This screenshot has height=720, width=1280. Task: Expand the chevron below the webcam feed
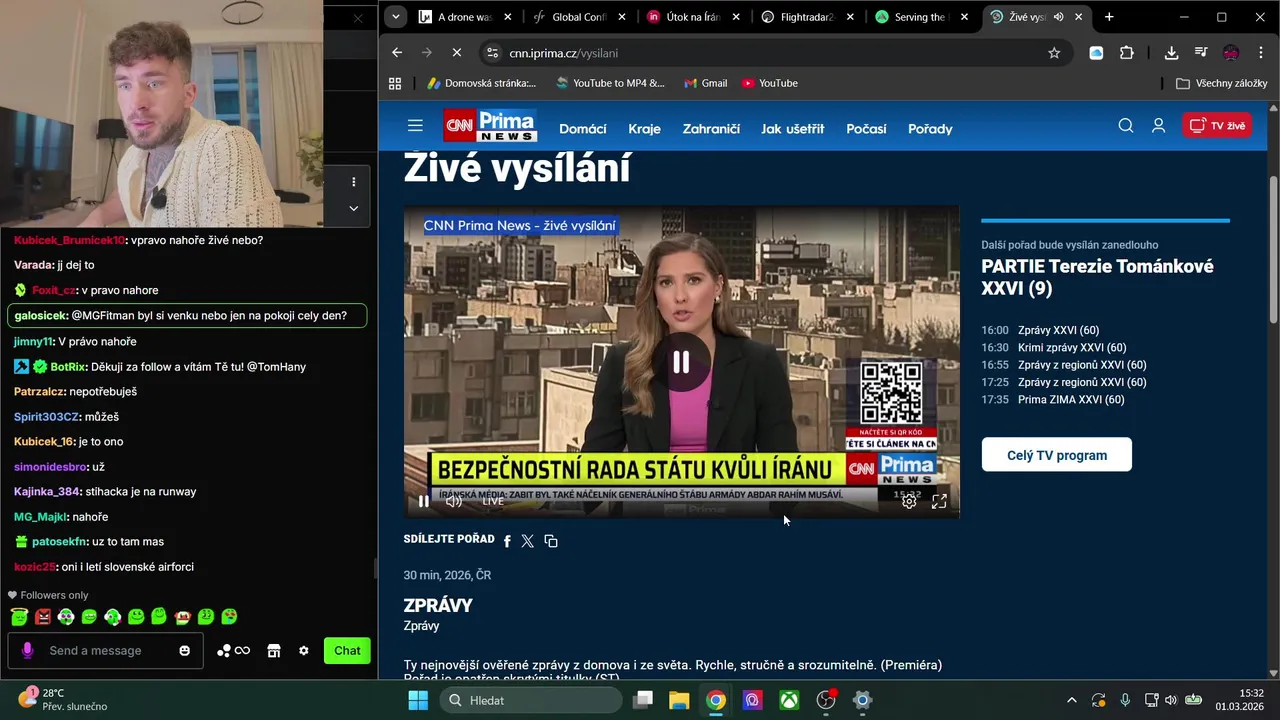(x=353, y=208)
